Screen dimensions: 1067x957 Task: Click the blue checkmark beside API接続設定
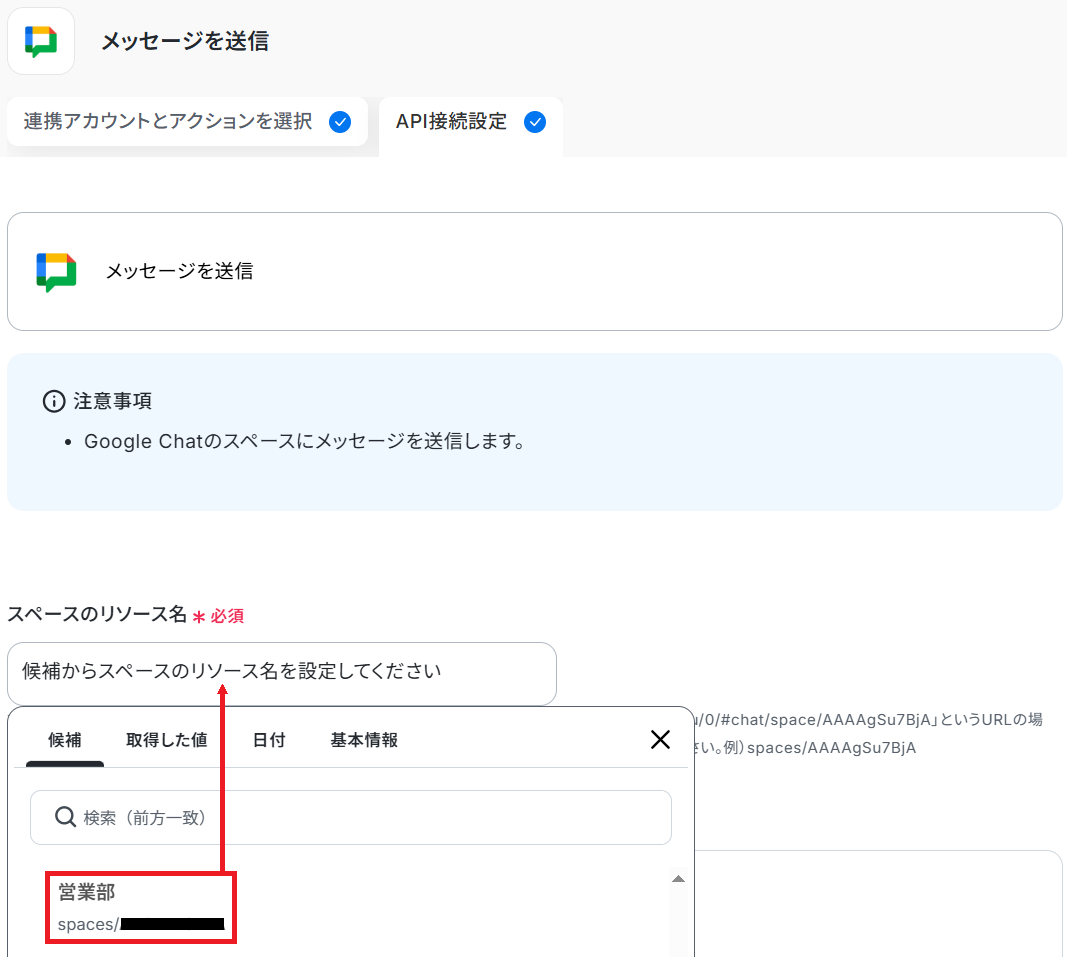pos(535,122)
